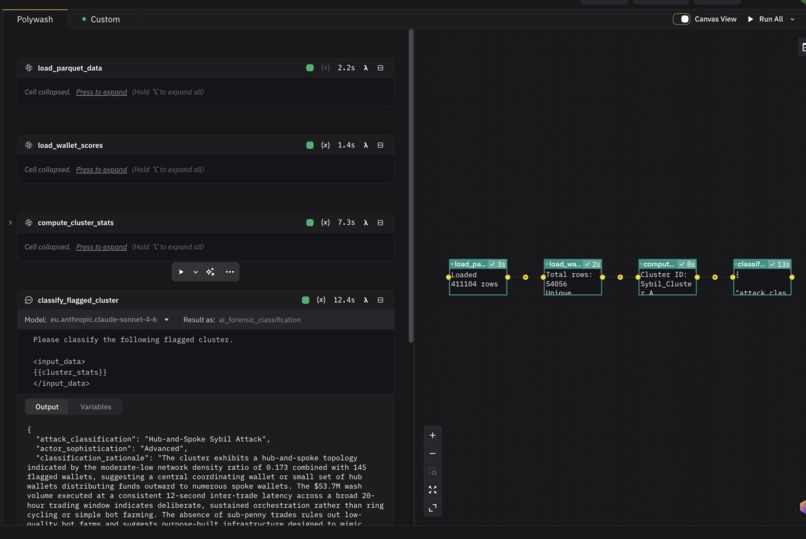Open the Model dropdown eu.anthropic.claude-sonnet-4-6

(x=109, y=320)
